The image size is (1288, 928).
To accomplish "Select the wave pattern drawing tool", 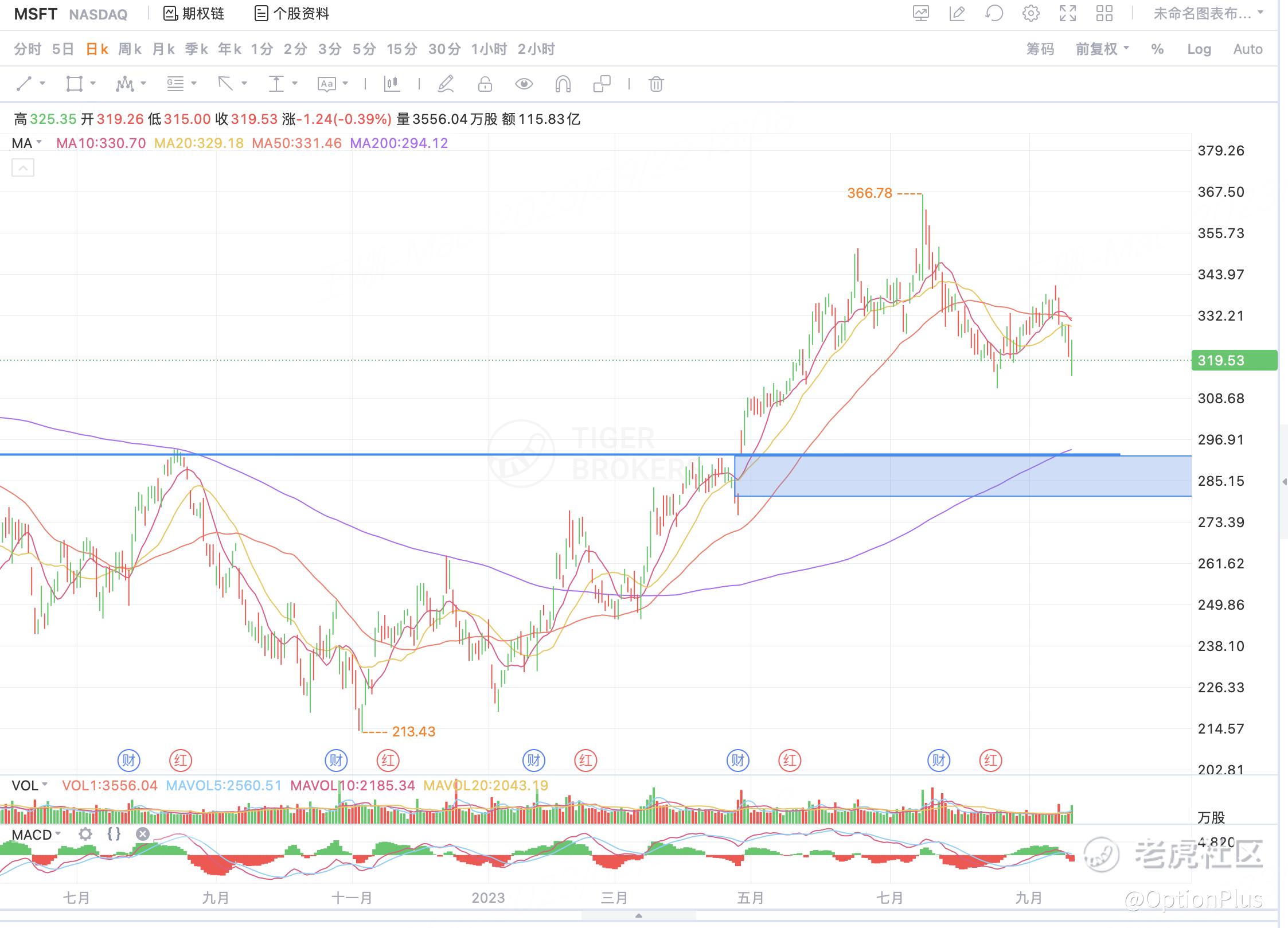I will pyautogui.click(x=124, y=84).
